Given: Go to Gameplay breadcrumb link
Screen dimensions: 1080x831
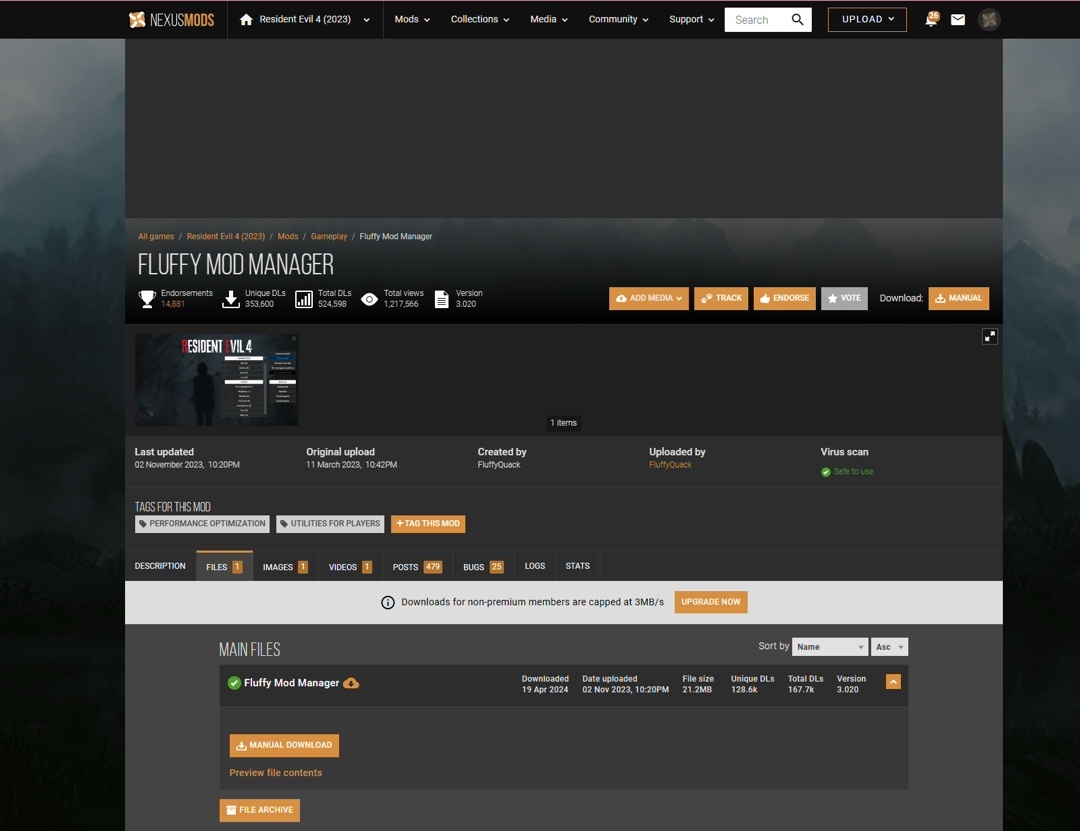Looking at the screenshot, I should click(x=329, y=236).
